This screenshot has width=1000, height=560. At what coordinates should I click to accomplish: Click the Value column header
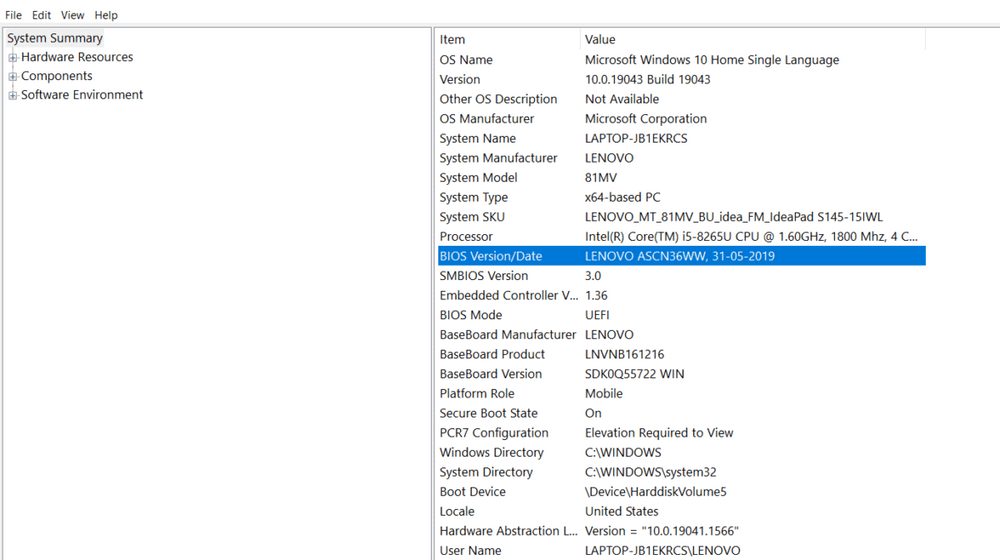(750, 39)
